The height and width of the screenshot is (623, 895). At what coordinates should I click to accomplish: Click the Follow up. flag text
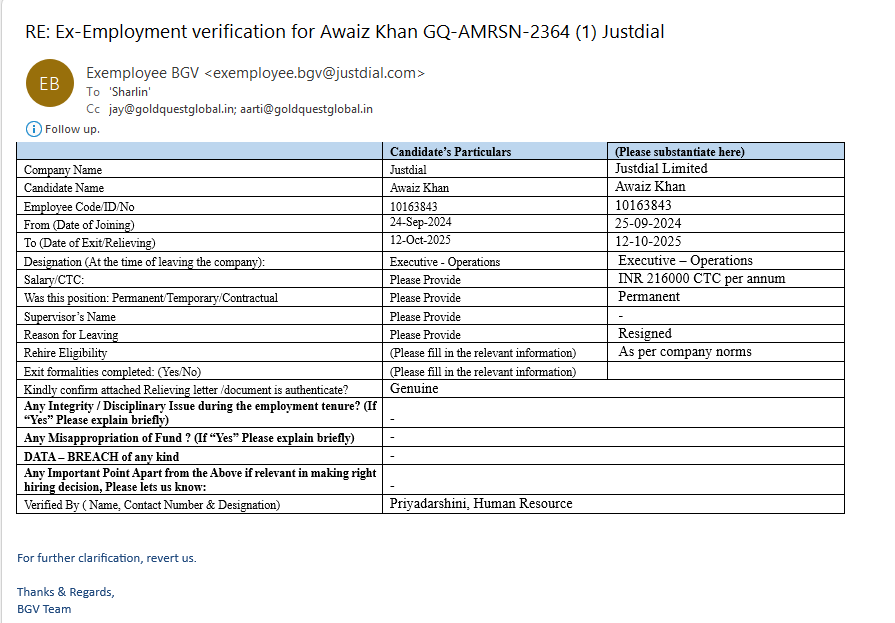(72, 129)
